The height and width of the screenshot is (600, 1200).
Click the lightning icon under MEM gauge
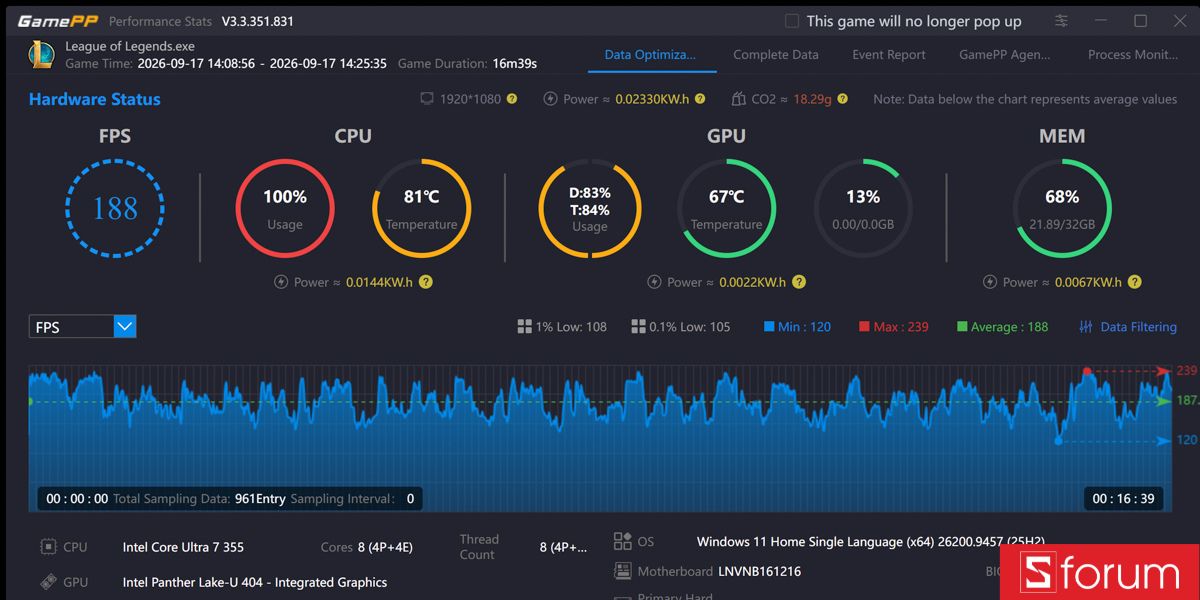coord(990,282)
